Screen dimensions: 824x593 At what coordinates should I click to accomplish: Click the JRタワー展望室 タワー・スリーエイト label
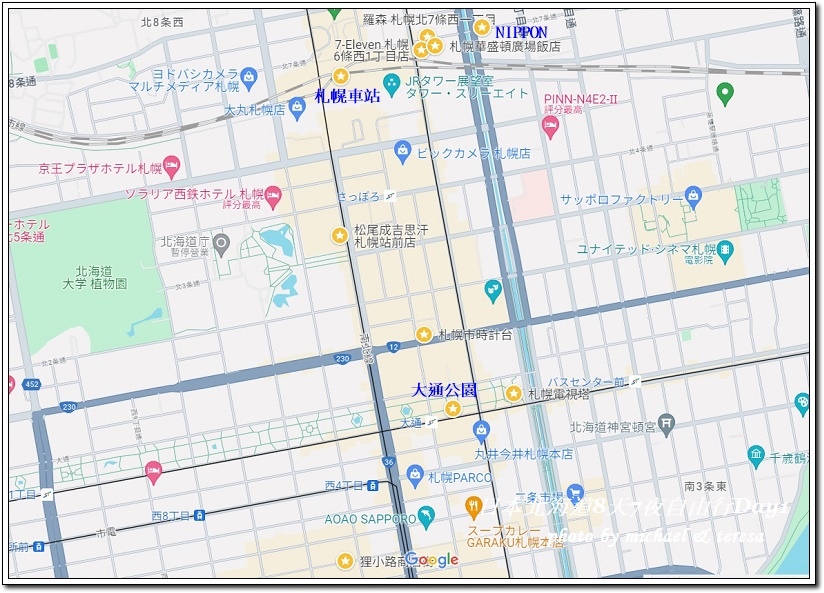(466, 87)
